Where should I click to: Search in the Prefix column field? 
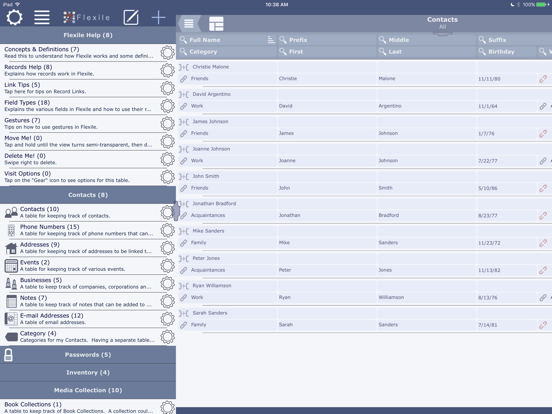coord(327,40)
